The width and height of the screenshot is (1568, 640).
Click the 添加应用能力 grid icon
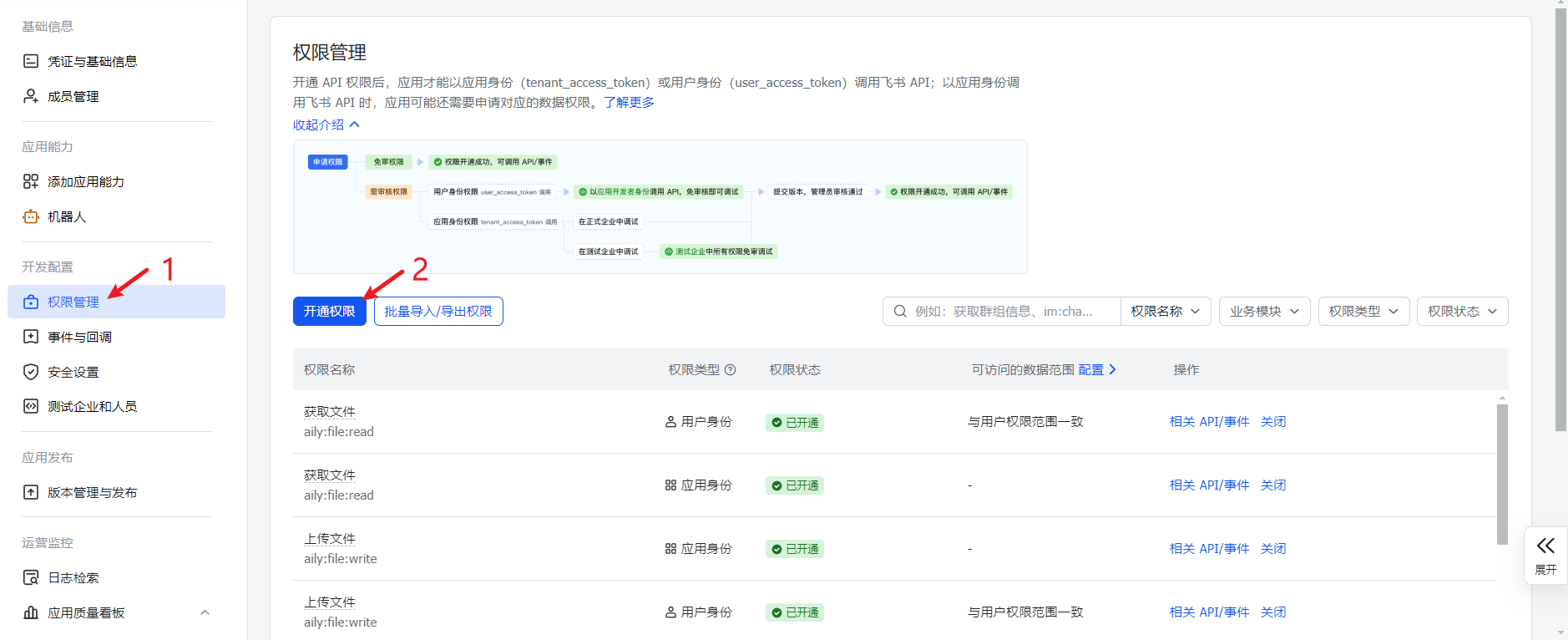31,181
